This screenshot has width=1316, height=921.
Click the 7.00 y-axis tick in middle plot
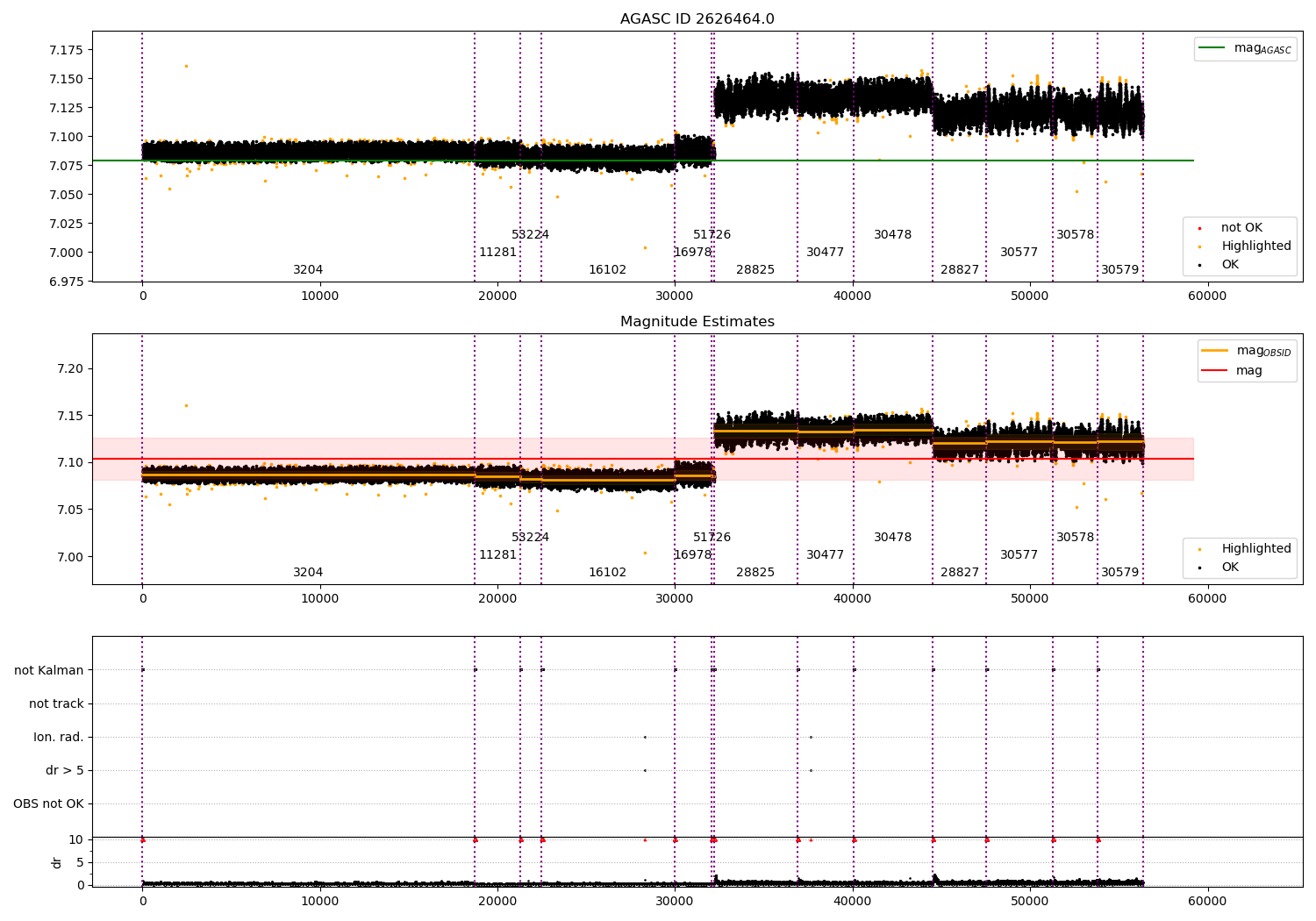[69, 557]
